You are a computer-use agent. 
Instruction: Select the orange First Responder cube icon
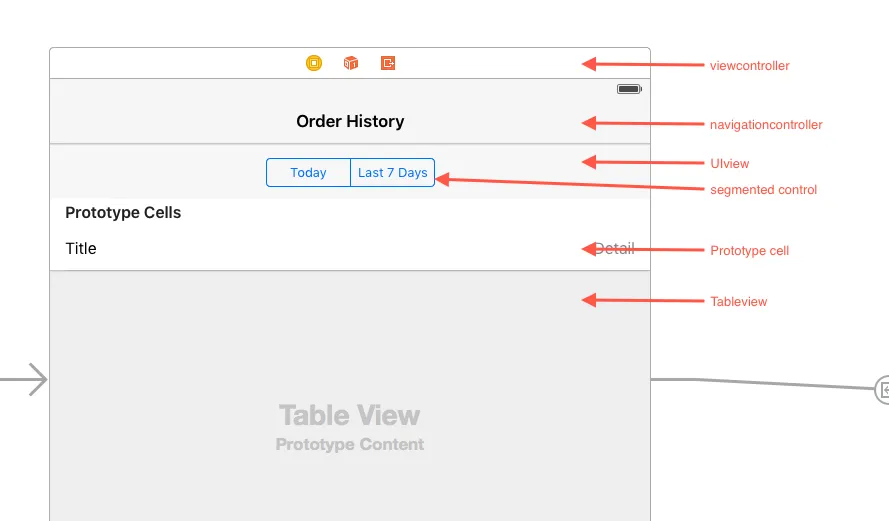pyautogui.click(x=351, y=63)
